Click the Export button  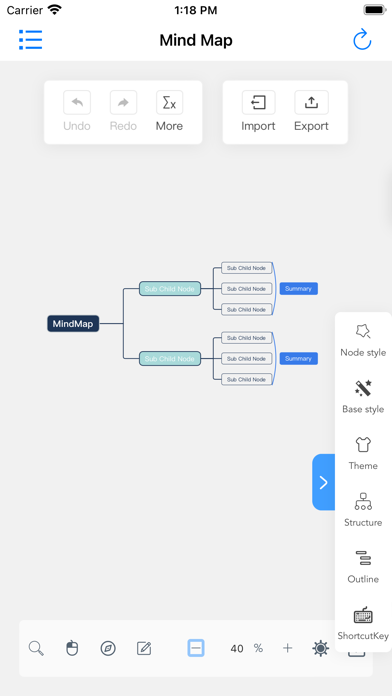311,111
